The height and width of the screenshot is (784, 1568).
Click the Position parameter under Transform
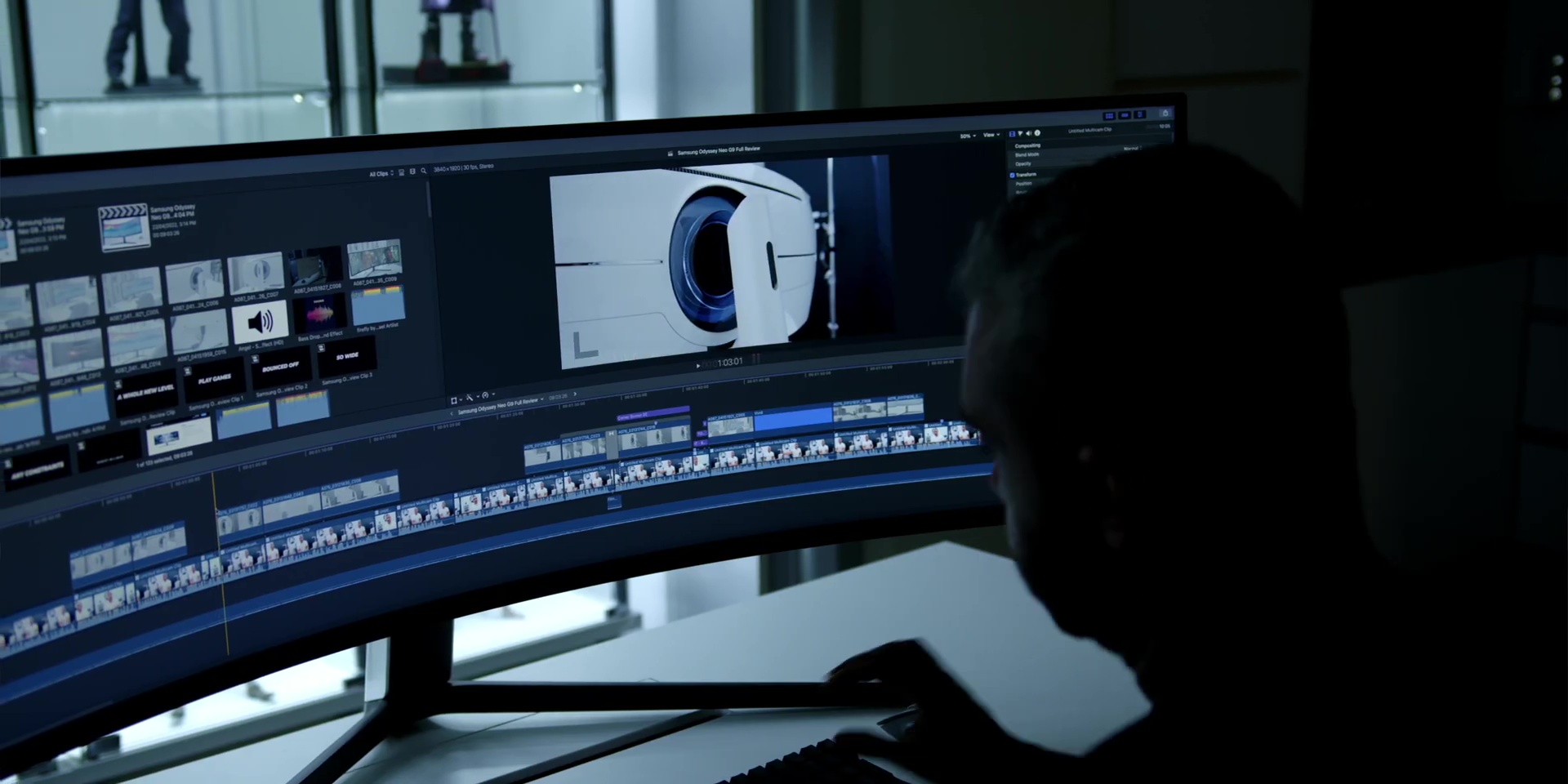pyautogui.click(x=1024, y=184)
